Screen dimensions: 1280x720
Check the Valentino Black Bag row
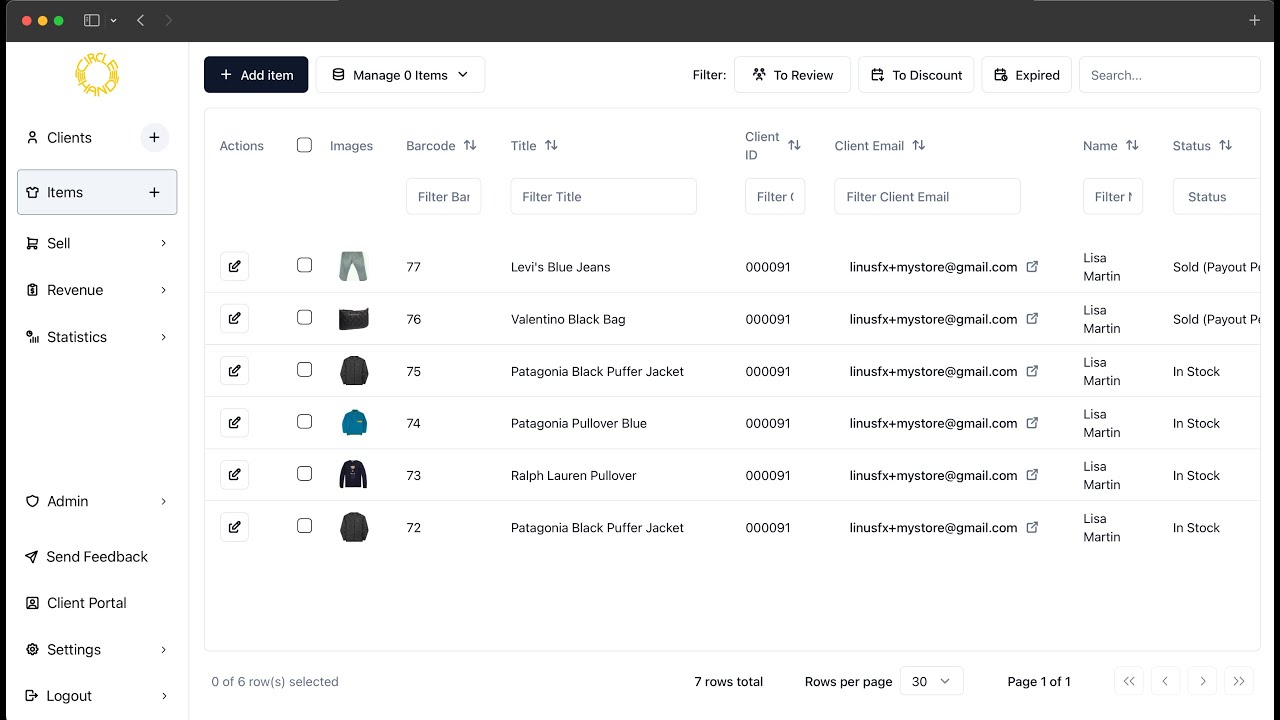coord(304,317)
